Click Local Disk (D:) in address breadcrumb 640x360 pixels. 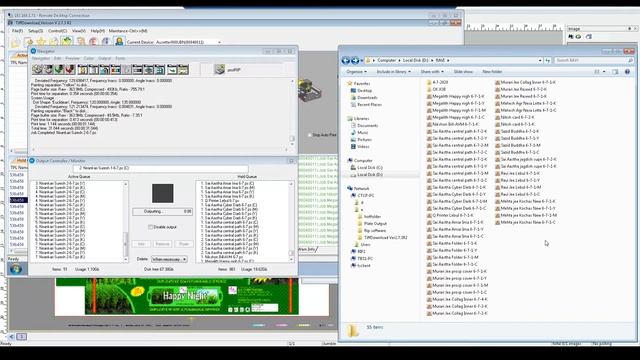[x=416, y=60]
